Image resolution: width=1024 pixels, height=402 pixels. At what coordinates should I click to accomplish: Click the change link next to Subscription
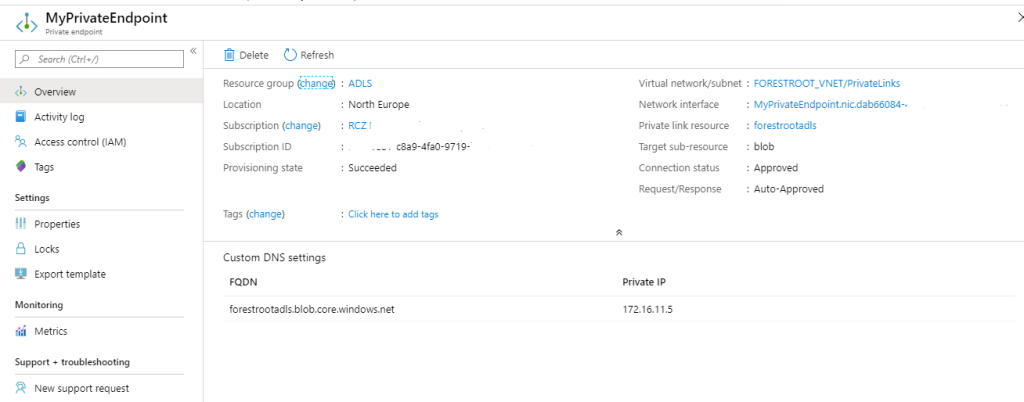(x=301, y=126)
